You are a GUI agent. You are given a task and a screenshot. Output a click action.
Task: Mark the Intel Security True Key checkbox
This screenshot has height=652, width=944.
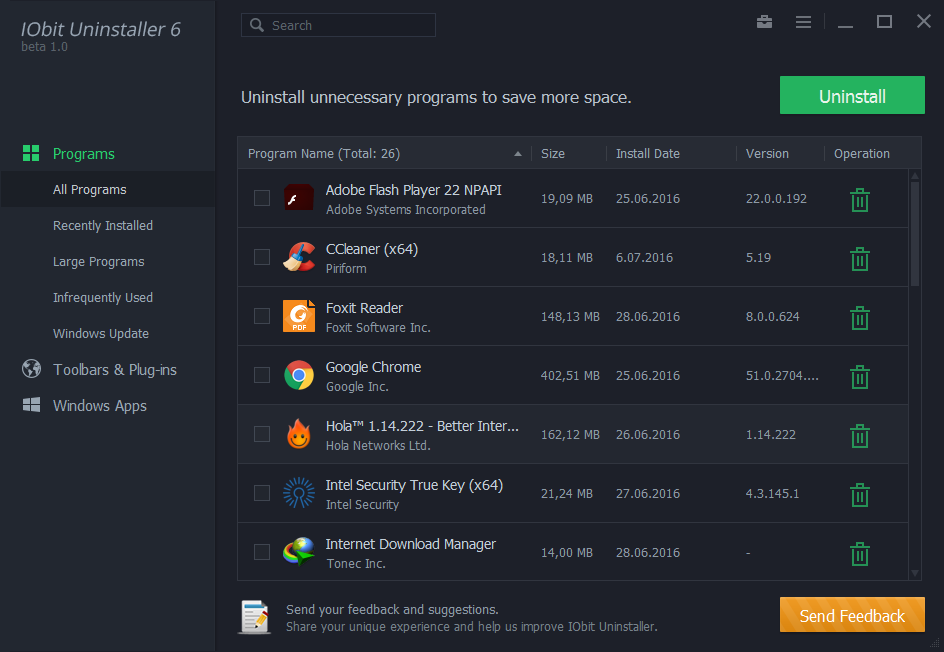pyautogui.click(x=262, y=493)
